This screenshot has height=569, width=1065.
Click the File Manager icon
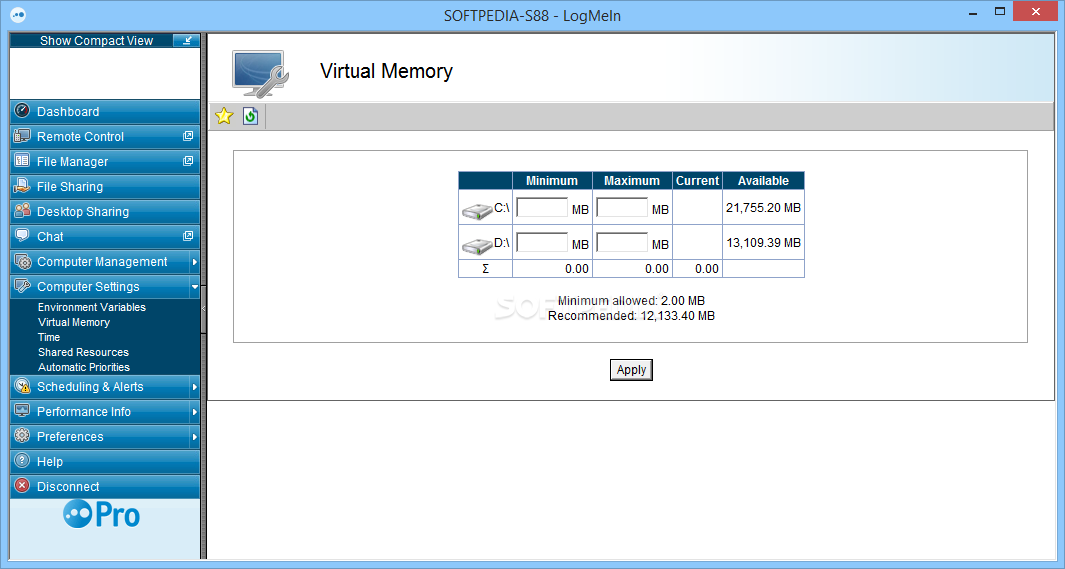22,160
